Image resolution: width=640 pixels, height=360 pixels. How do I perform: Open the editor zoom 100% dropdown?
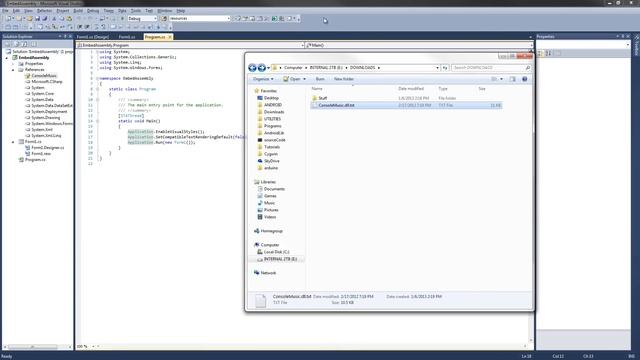(x=93, y=347)
